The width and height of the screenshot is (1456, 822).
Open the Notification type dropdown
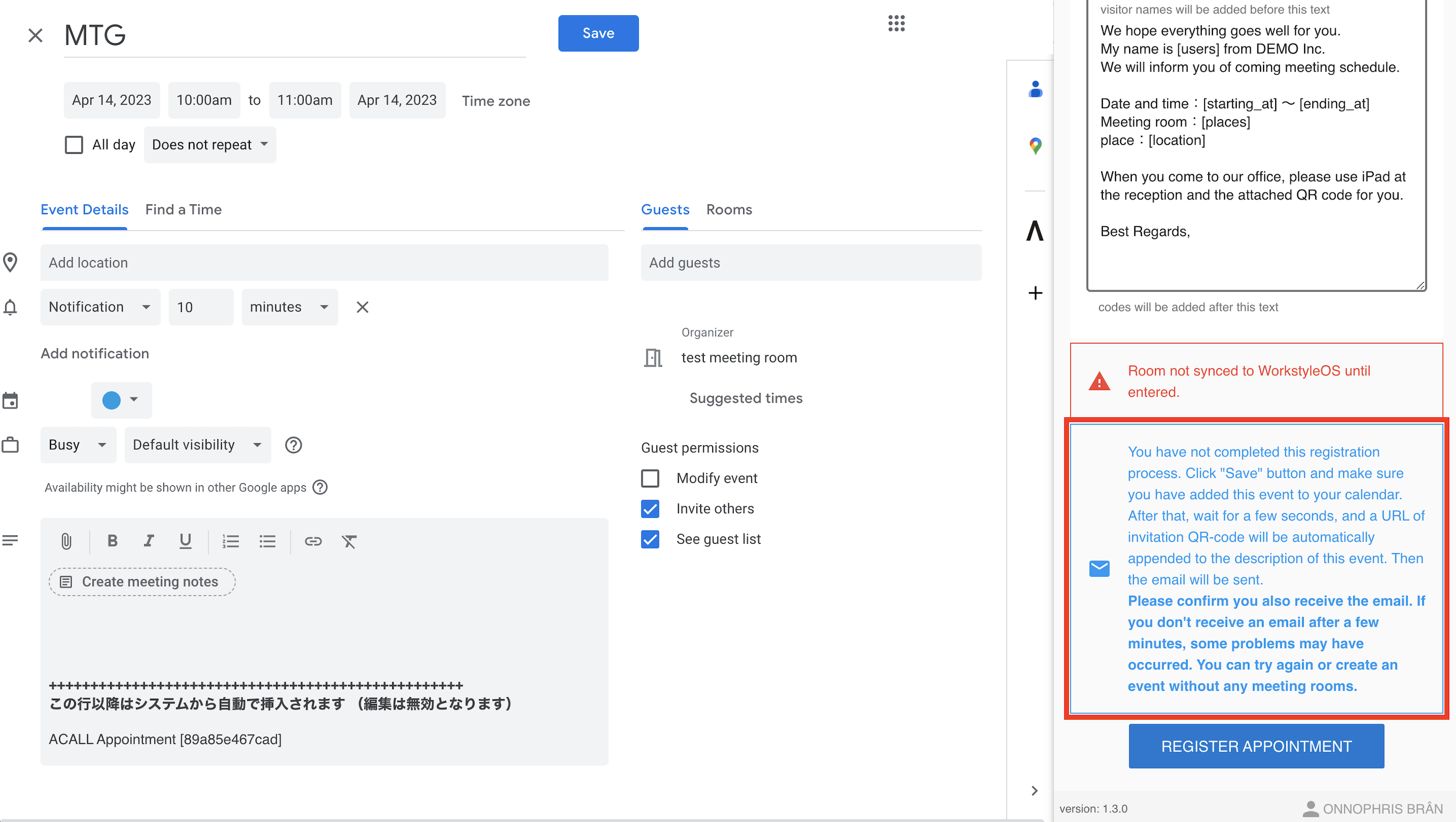(100, 307)
